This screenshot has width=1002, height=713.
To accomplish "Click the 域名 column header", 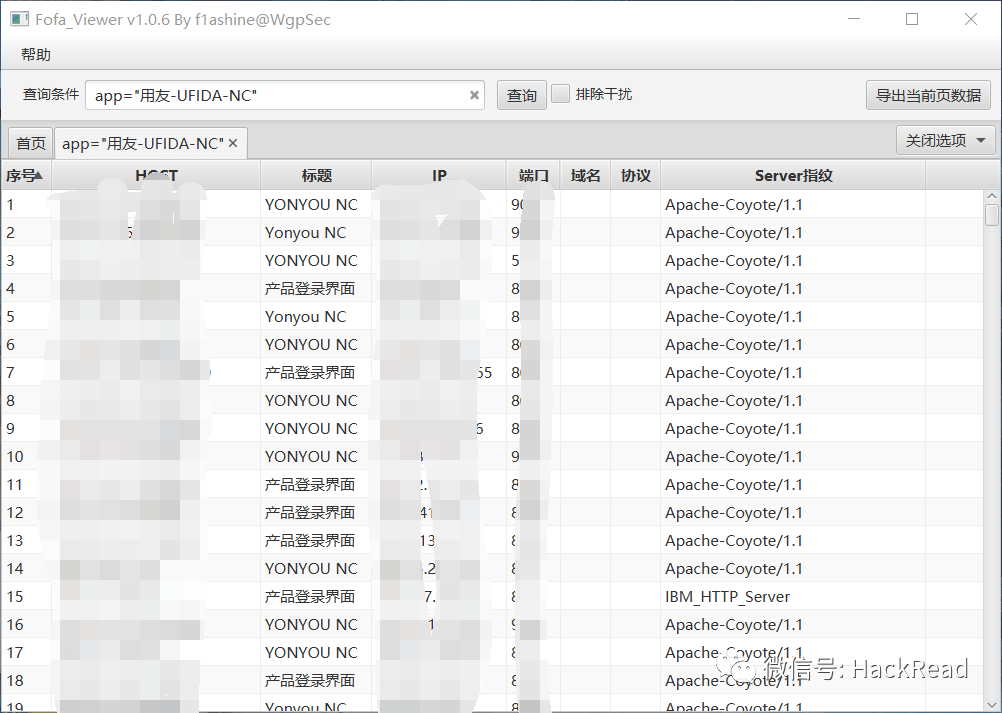I will pos(585,175).
